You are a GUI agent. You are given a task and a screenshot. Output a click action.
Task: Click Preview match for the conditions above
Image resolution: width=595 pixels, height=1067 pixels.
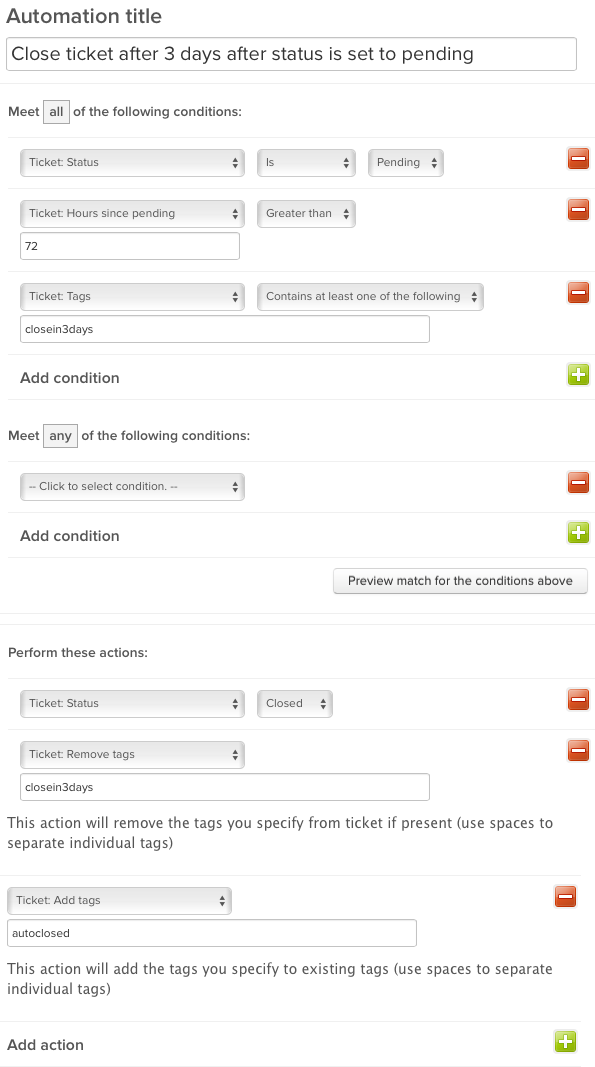point(460,581)
